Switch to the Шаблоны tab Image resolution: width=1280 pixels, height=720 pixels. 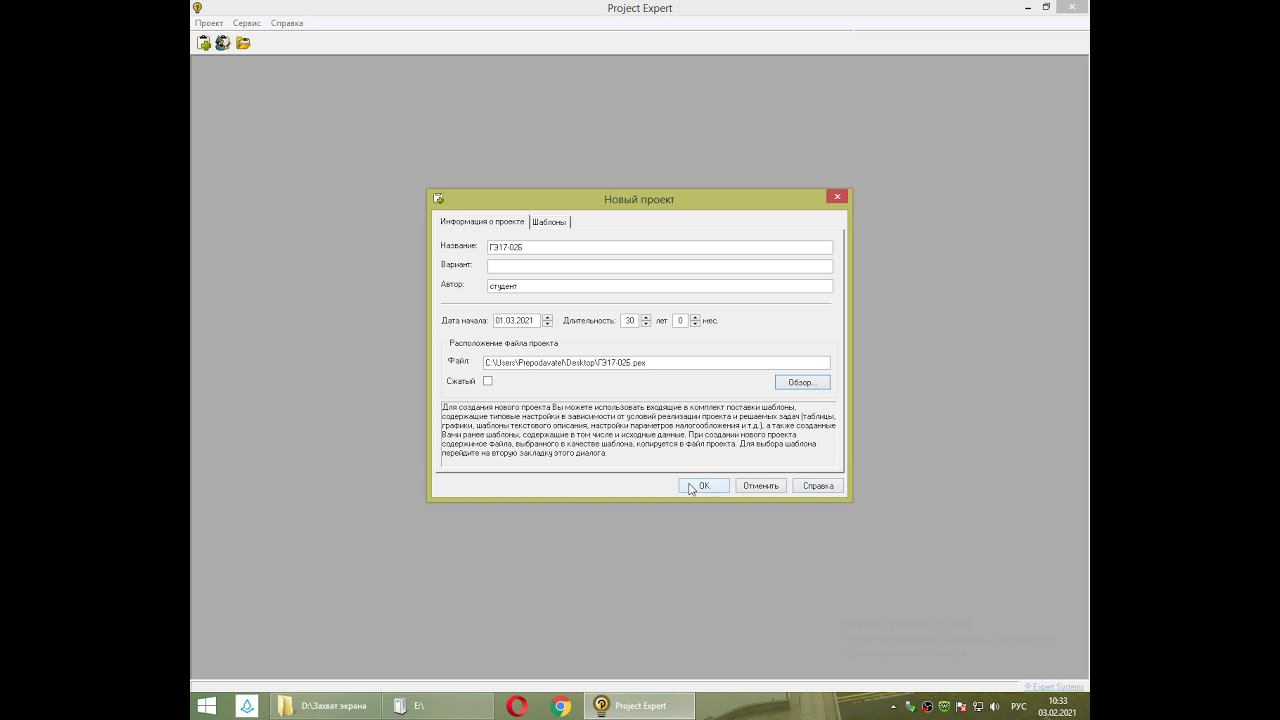[x=549, y=222]
